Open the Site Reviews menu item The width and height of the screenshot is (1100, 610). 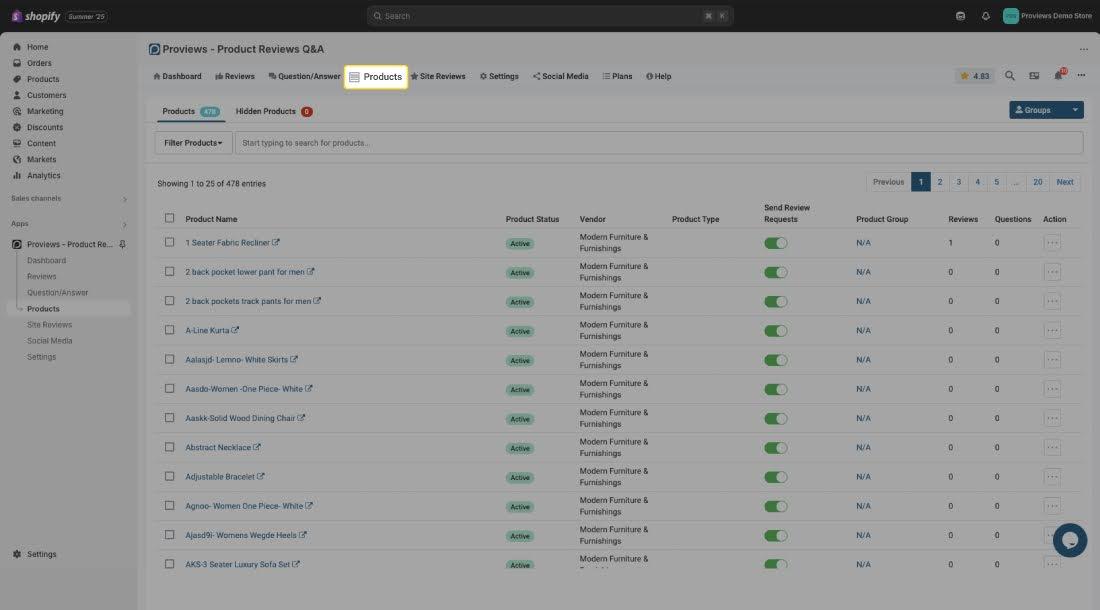pyautogui.click(x=438, y=76)
